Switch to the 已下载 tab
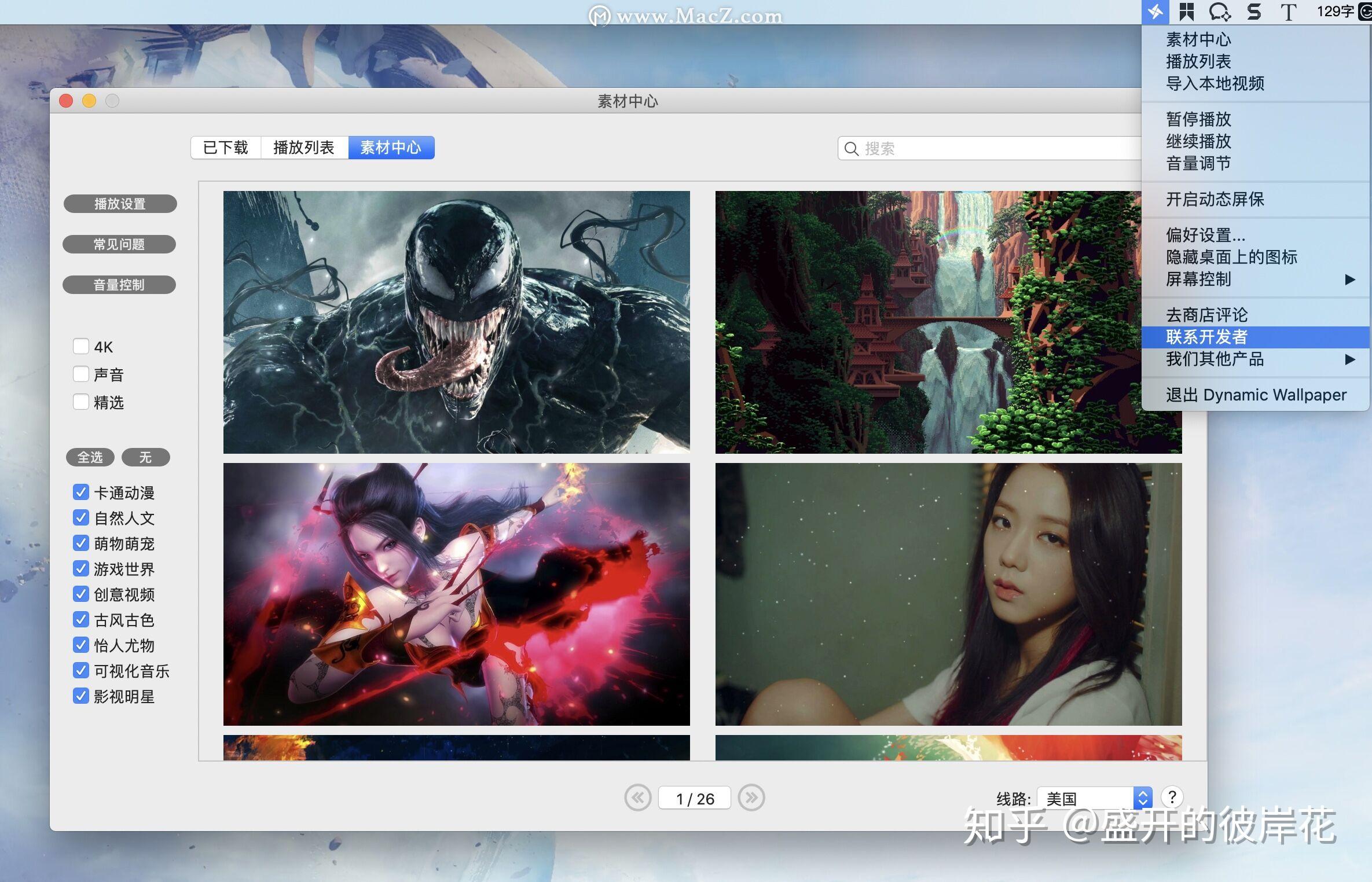 tap(226, 148)
